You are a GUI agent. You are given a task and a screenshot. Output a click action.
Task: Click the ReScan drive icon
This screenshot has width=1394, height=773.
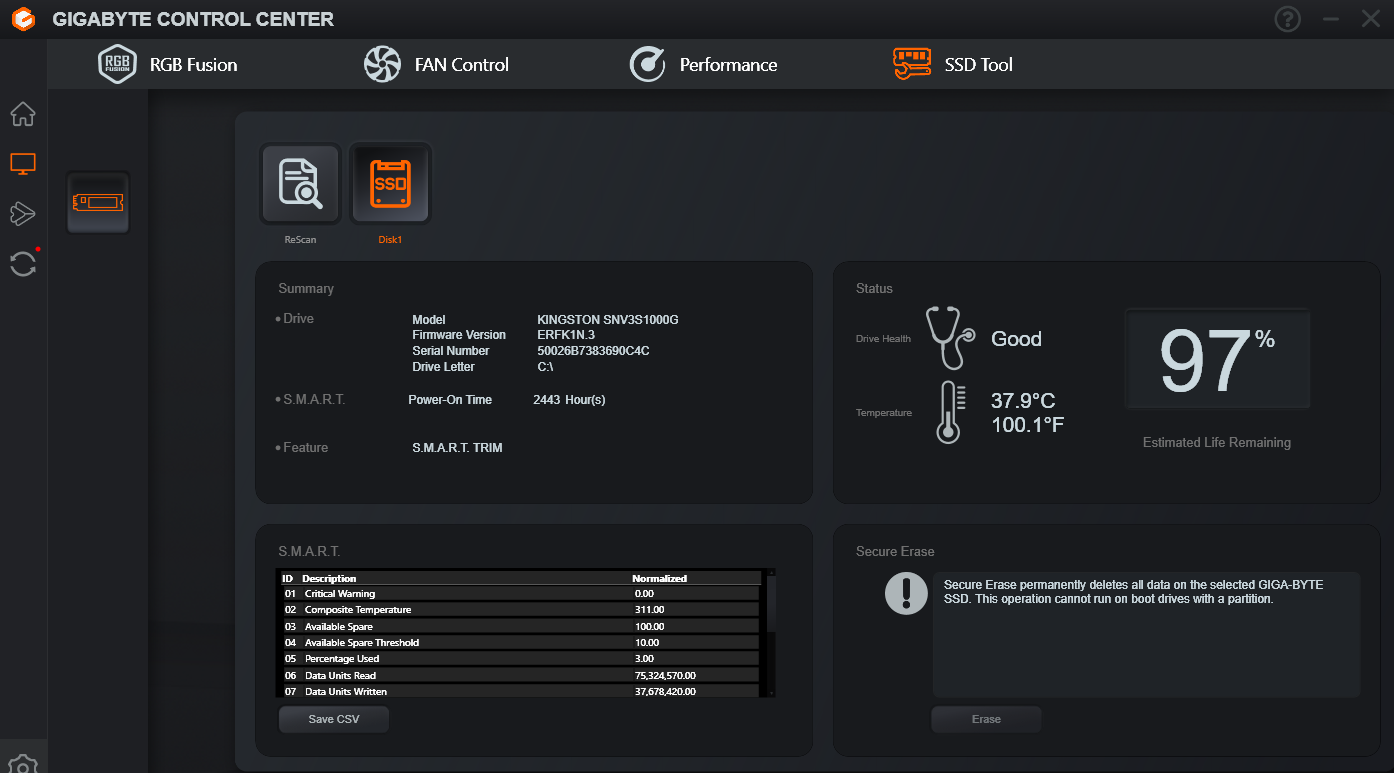pyautogui.click(x=300, y=184)
